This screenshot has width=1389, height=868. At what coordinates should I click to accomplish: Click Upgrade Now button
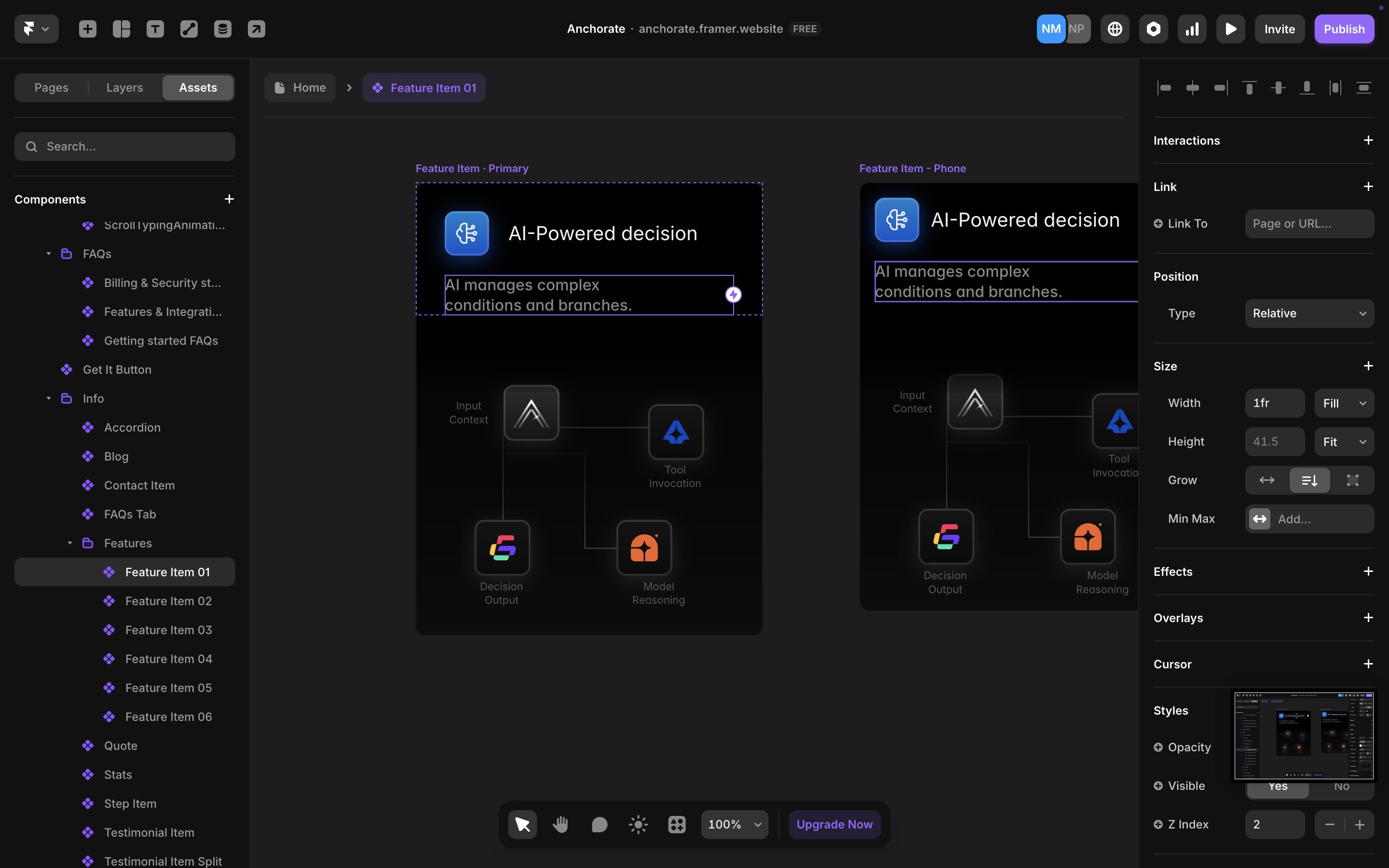pos(834,825)
